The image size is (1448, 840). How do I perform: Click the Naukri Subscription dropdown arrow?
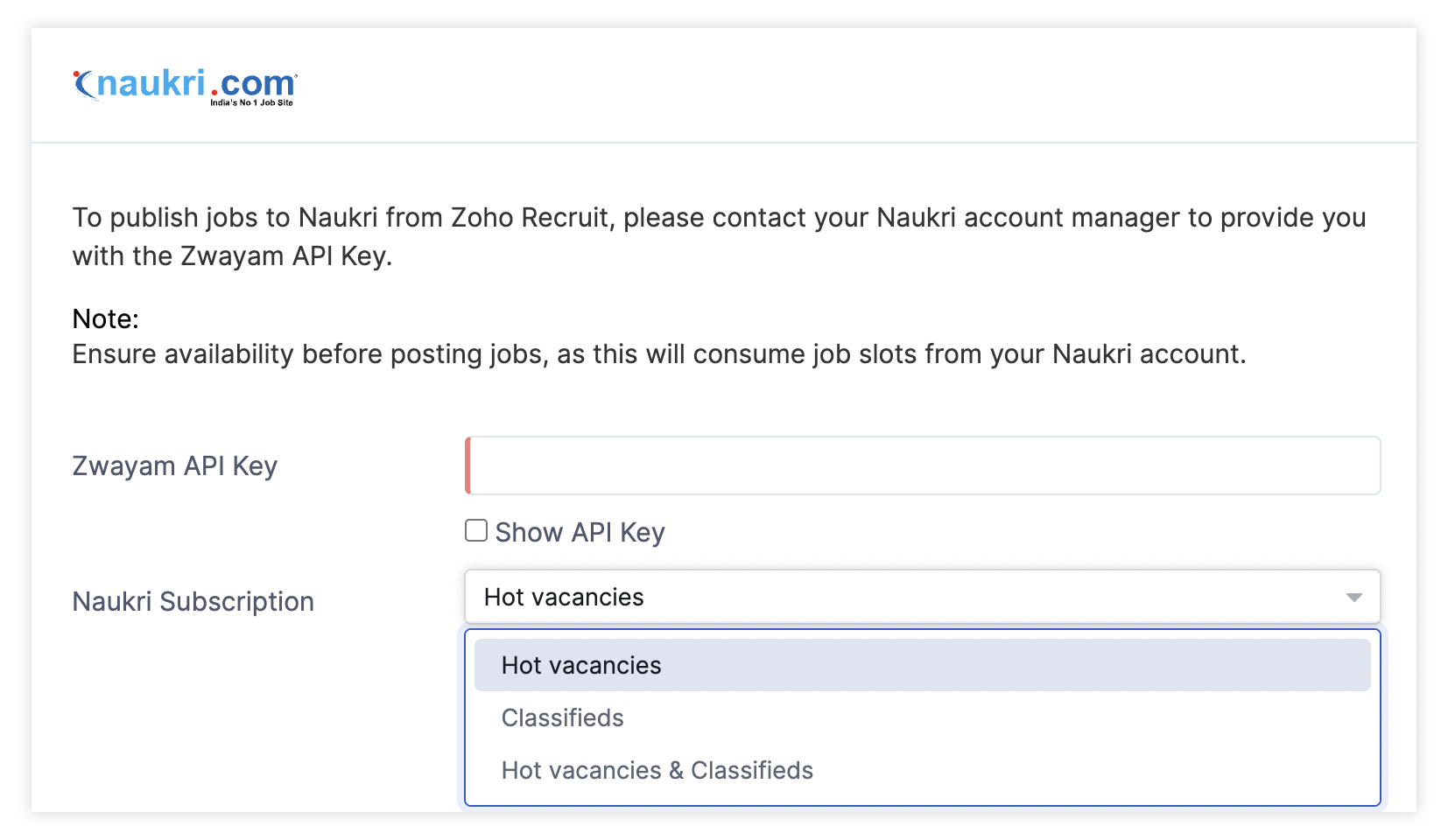tap(1353, 598)
